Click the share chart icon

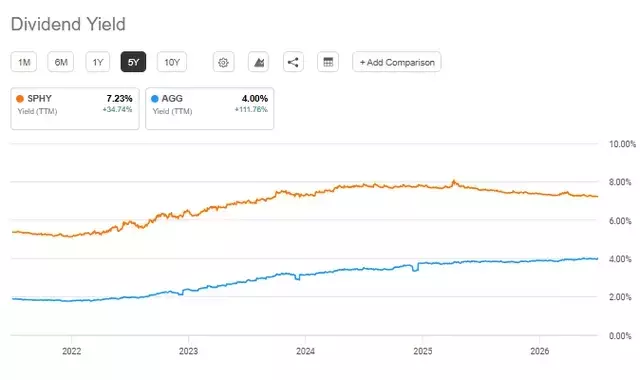[x=293, y=62]
